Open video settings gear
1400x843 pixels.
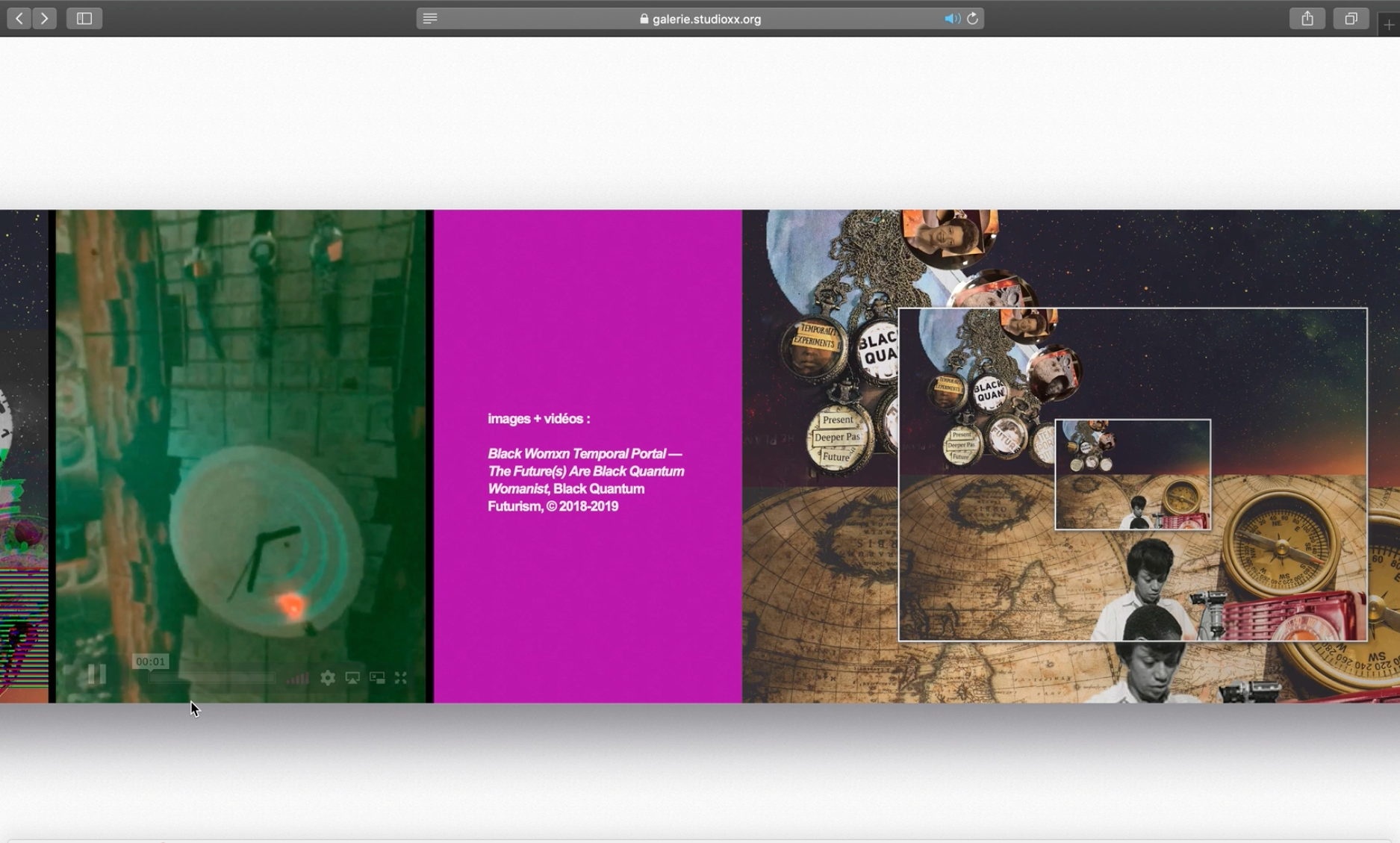[328, 677]
